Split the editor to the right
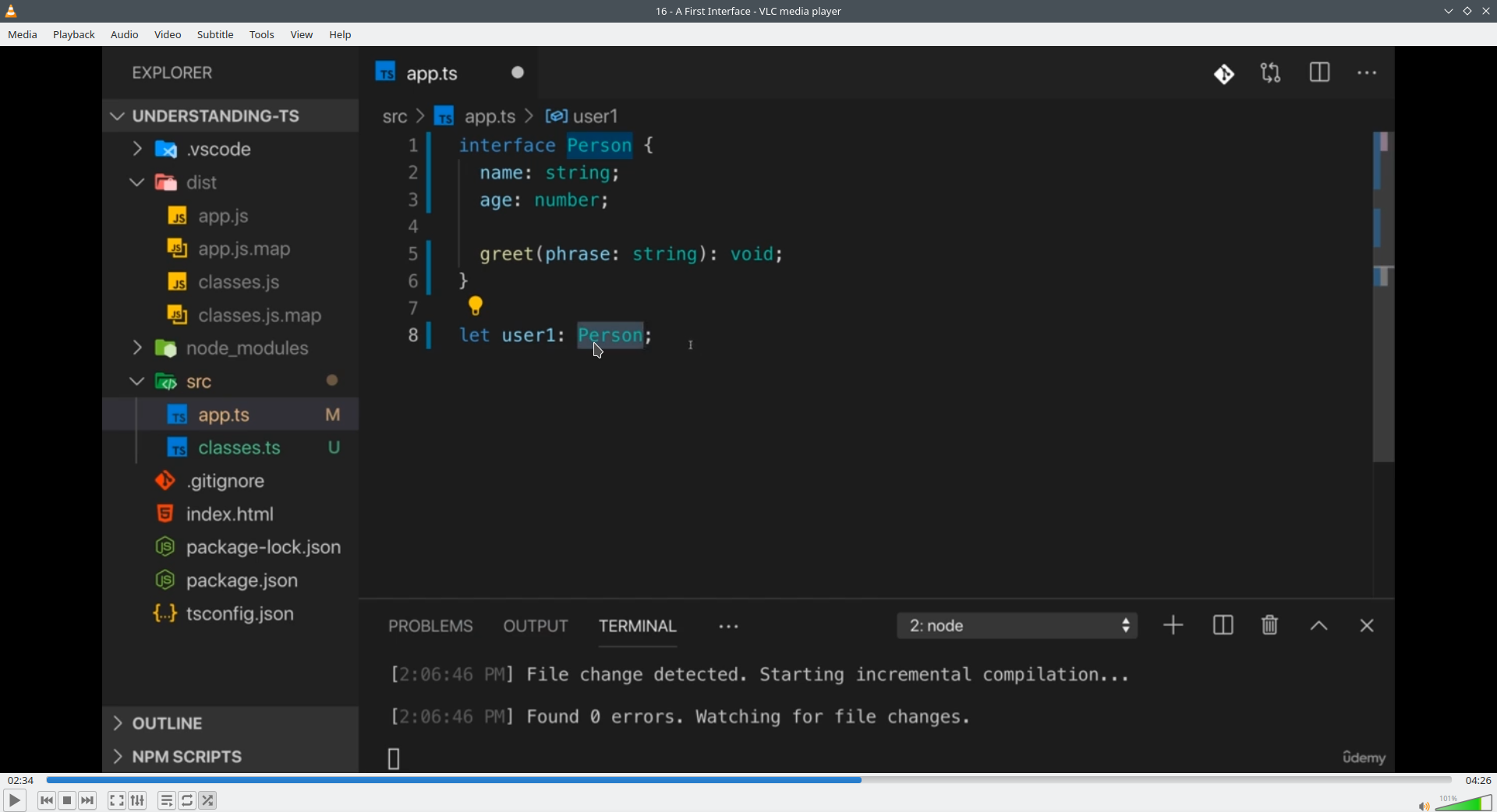 pos(1320,73)
